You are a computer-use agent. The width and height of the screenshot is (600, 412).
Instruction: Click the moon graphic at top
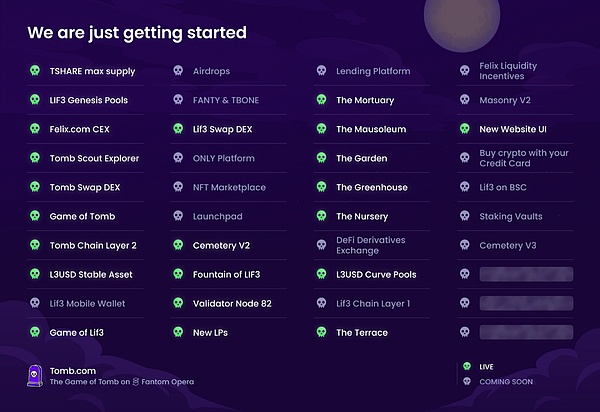point(462,21)
